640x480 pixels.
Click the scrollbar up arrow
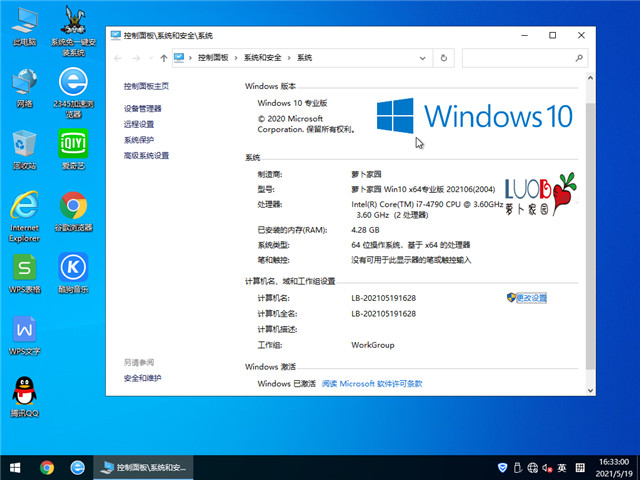click(x=590, y=78)
